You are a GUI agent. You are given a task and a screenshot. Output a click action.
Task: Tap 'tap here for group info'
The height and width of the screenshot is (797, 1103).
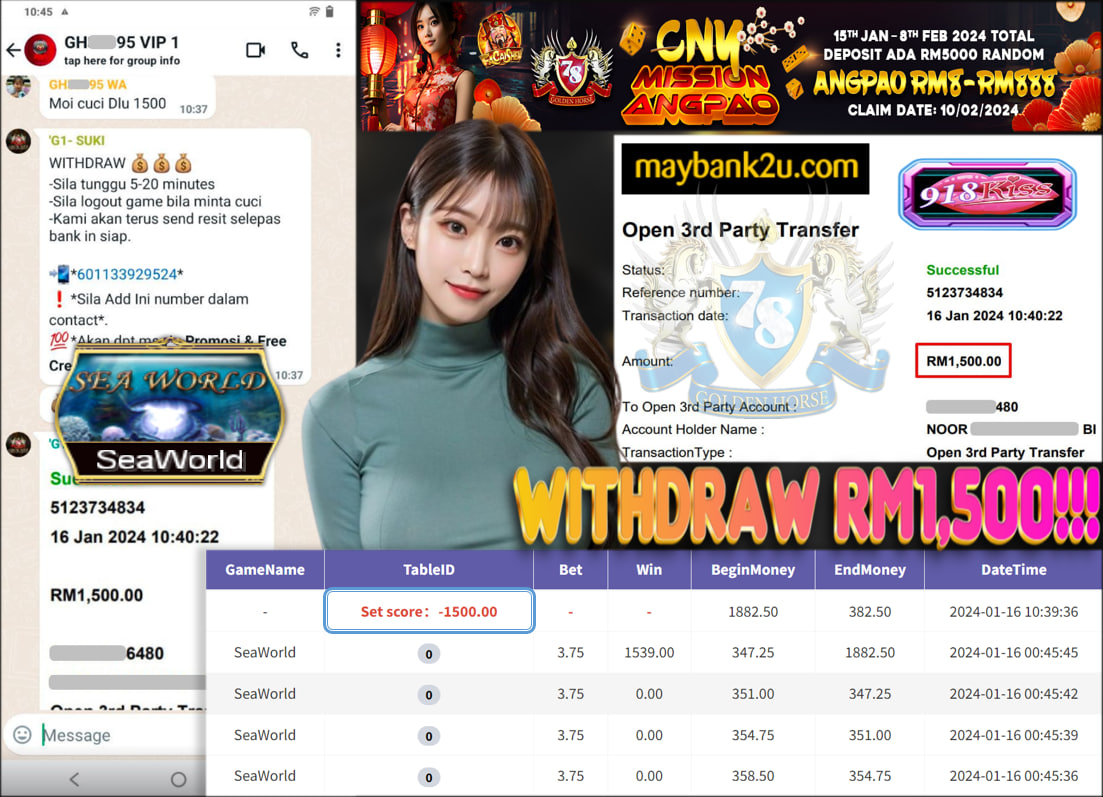[122, 61]
